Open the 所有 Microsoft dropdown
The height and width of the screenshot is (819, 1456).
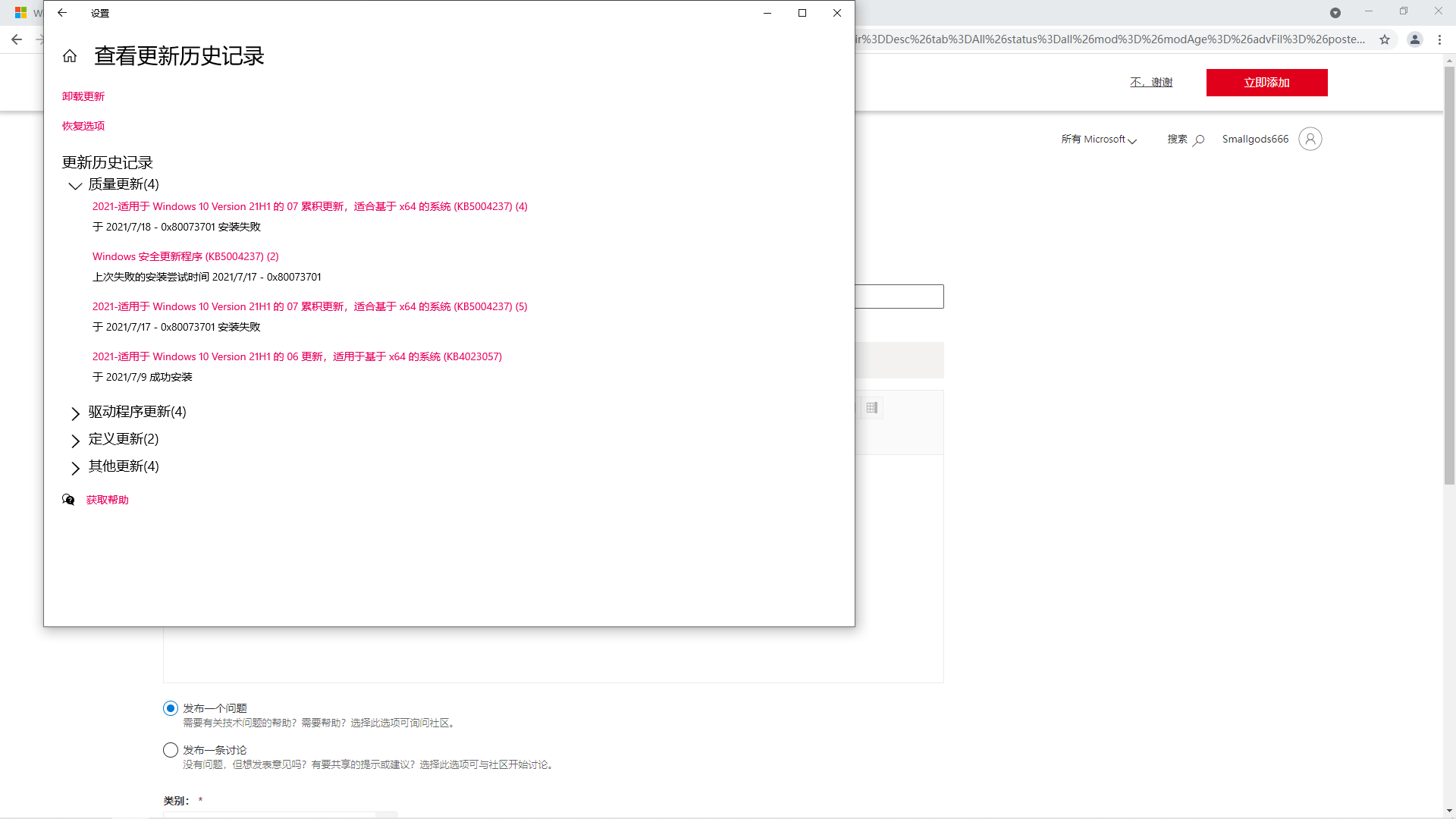click(x=1099, y=140)
